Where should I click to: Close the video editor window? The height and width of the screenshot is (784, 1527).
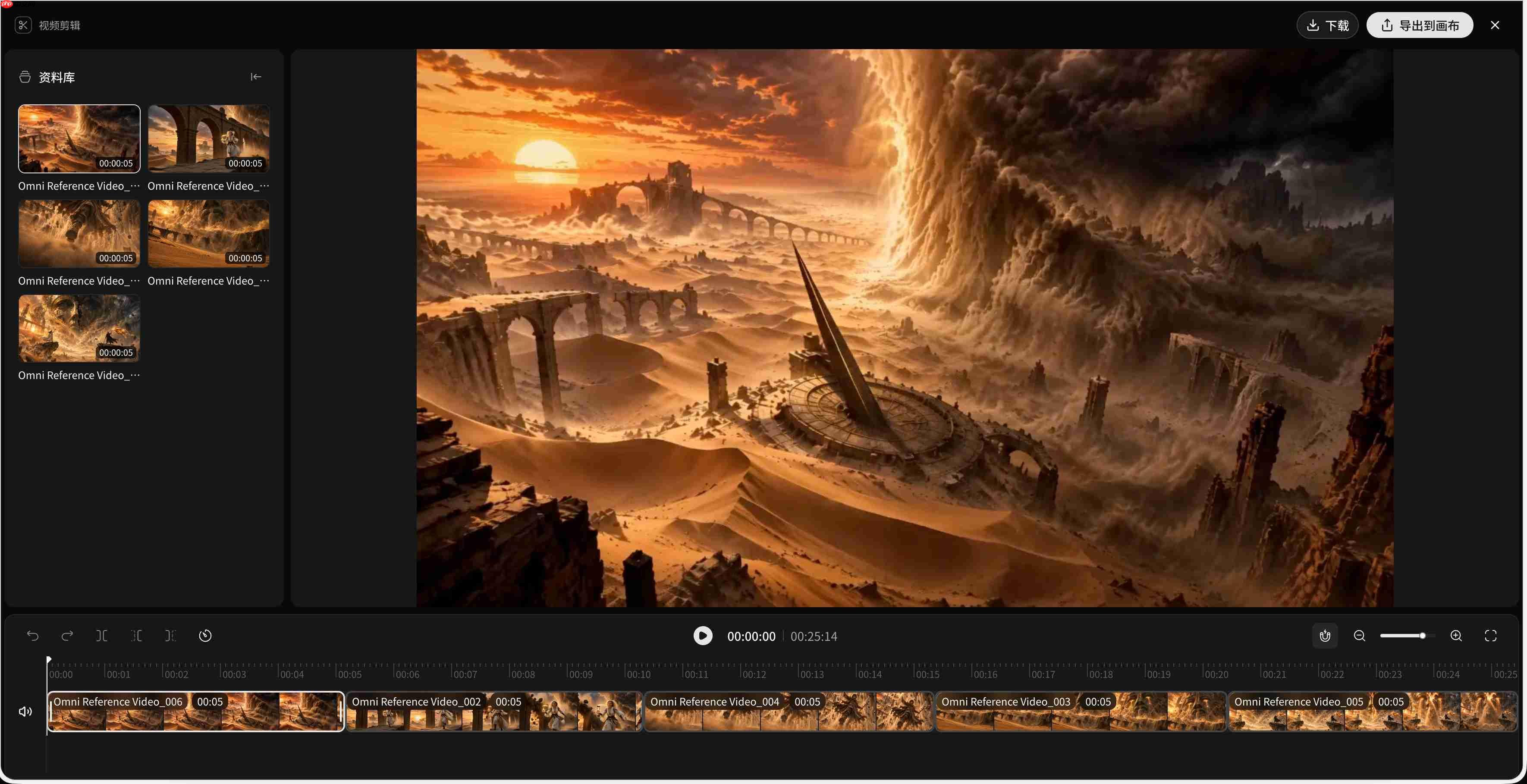[x=1495, y=25]
